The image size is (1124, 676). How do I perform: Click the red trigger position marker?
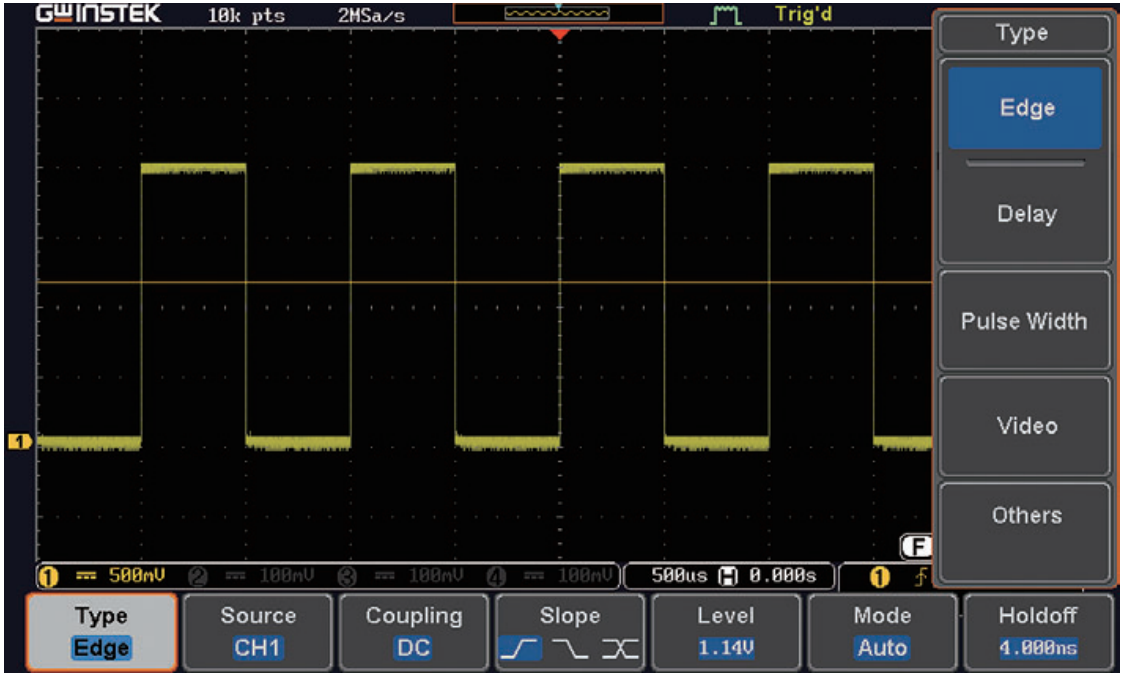click(560, 34)
